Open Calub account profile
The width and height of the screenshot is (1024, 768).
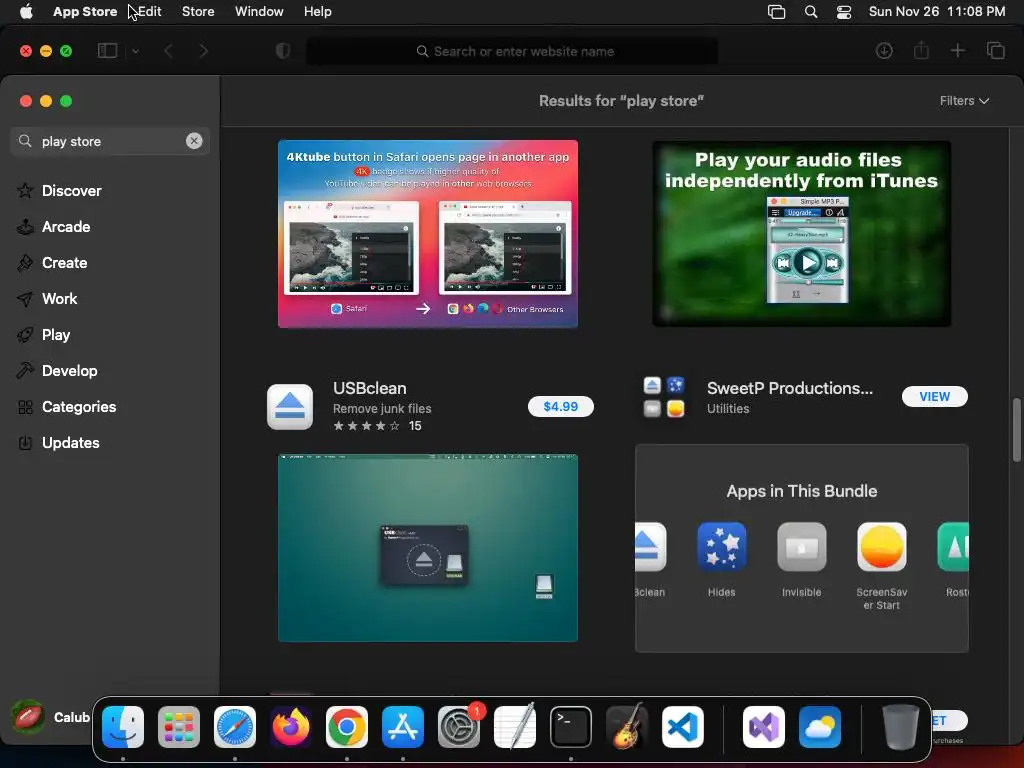(x=51, y=717)
